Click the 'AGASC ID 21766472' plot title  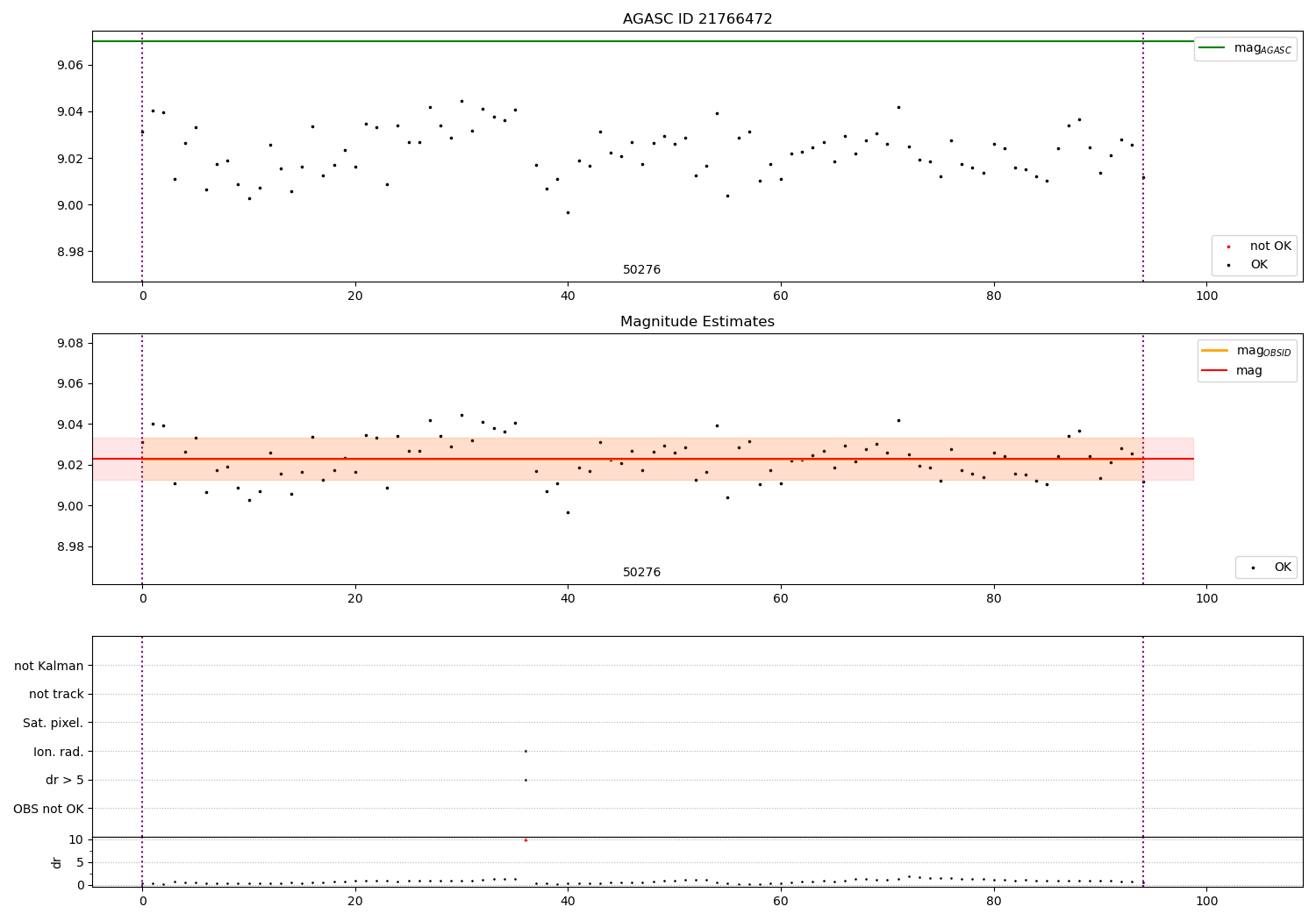tap(697, 18)
